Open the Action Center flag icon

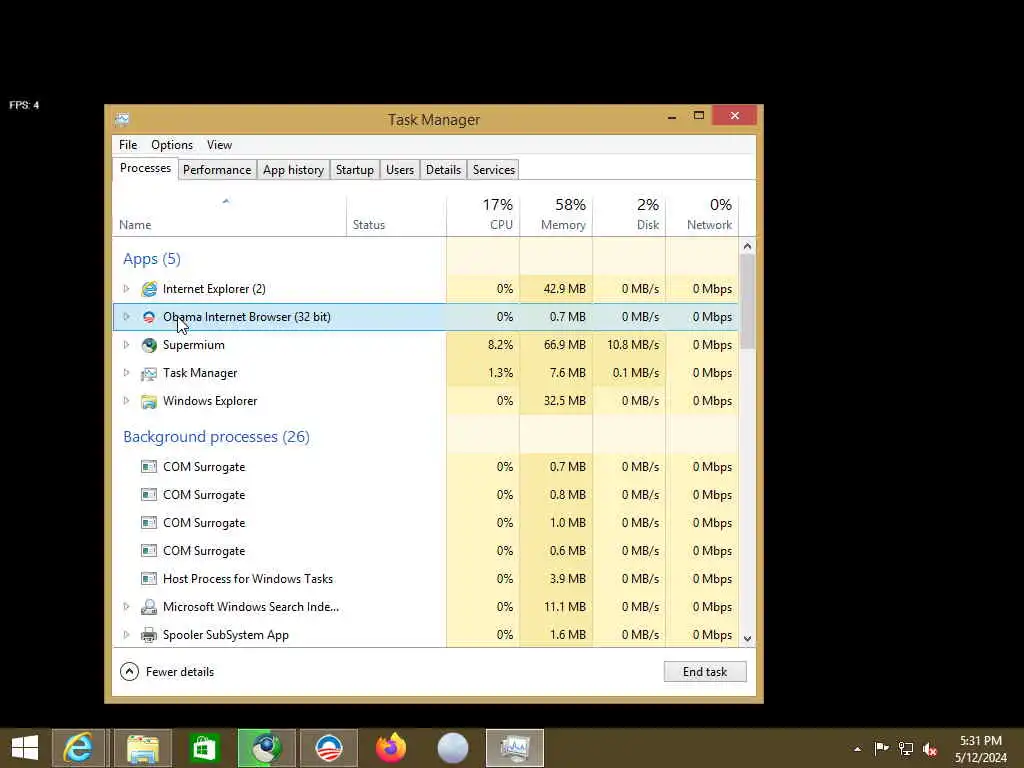(x=882, y=748)
